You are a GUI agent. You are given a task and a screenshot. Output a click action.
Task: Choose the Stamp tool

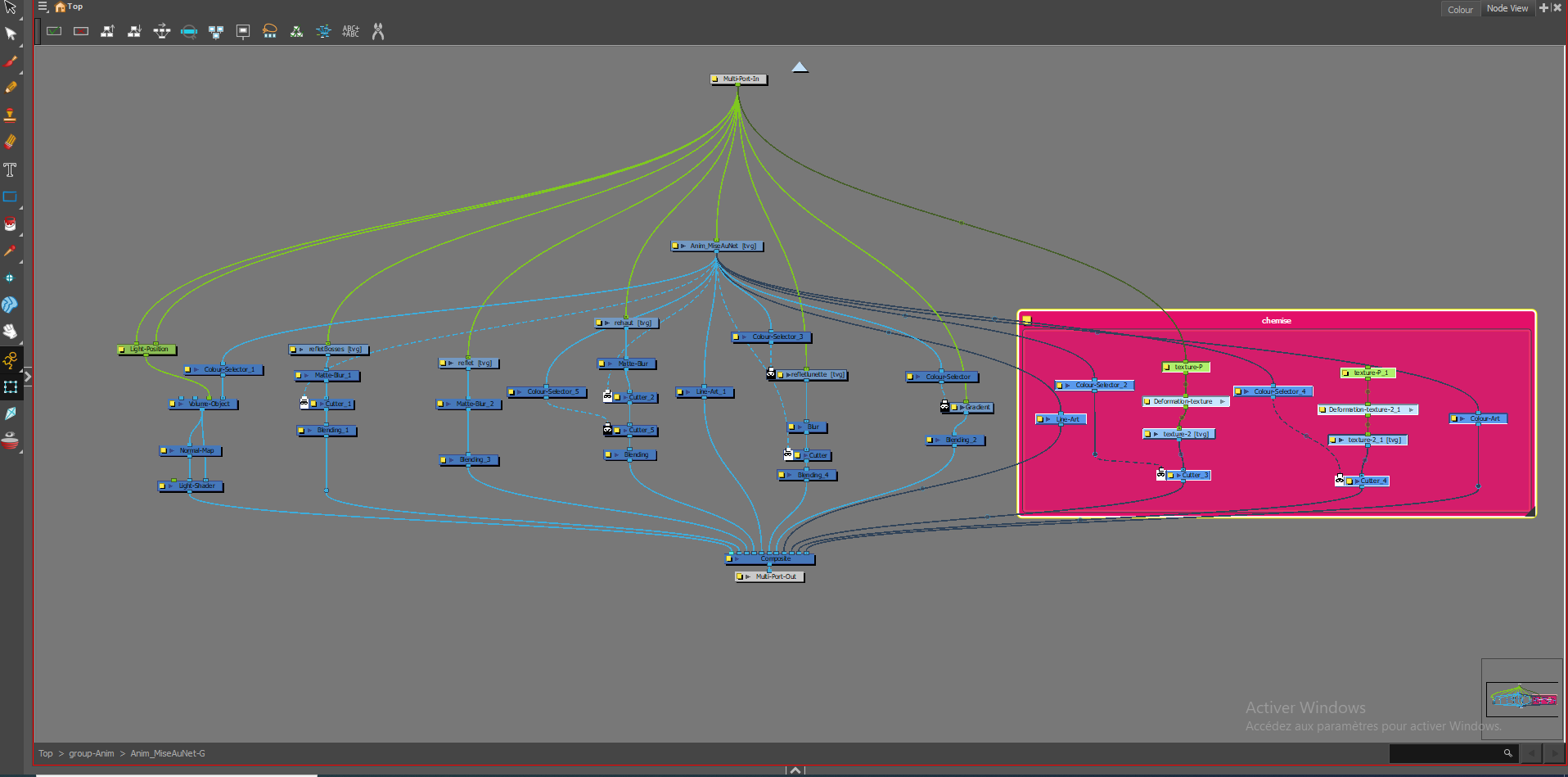pos(11,115)
